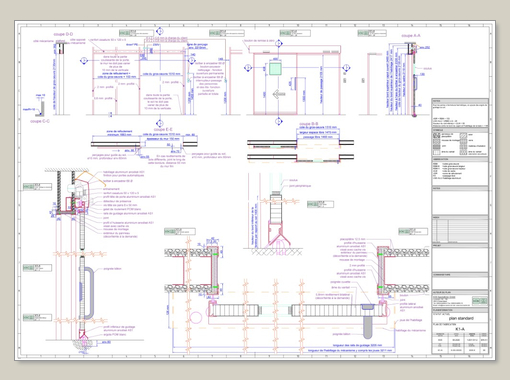
Task: Click the detail tag above the bottom-left wall section
Action: click(180, 231)
